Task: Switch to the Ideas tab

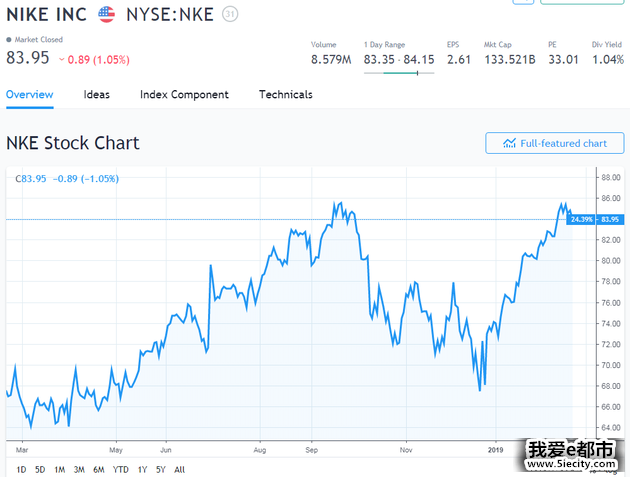Action: [x=97, y=95]
